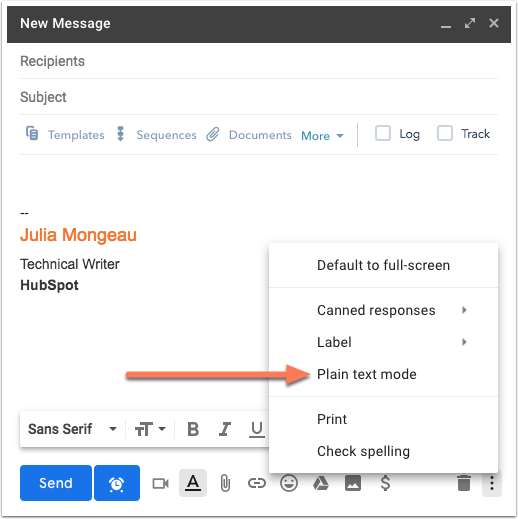
Task: Insert link icon
Action: [x=257, y=483]
